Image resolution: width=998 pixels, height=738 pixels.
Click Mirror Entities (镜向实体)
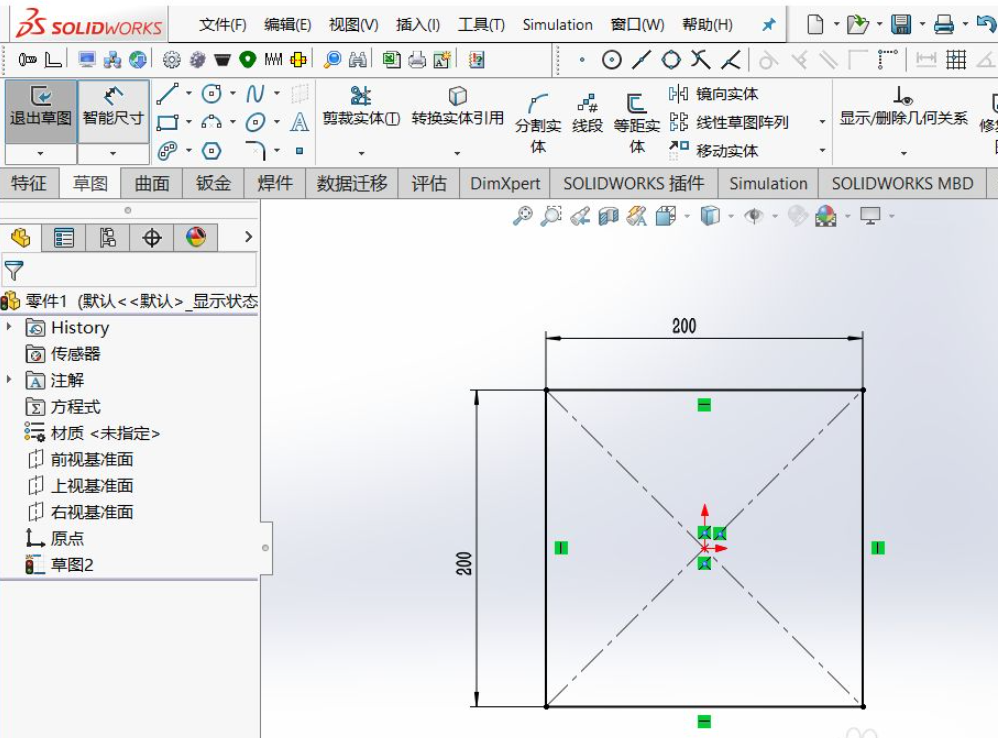click(x=713, y=94)
